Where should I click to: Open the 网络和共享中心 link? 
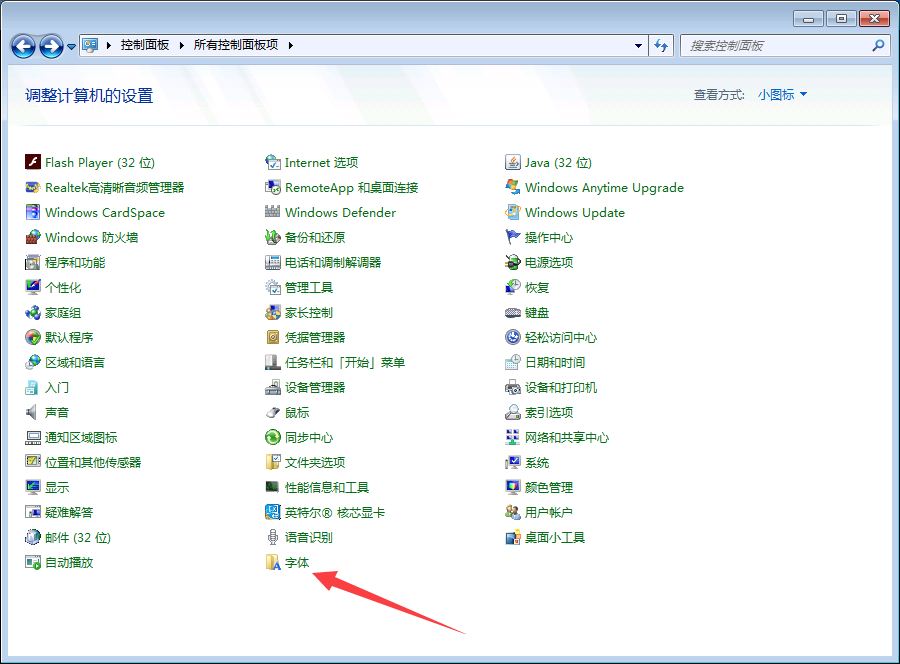[567, 438]
